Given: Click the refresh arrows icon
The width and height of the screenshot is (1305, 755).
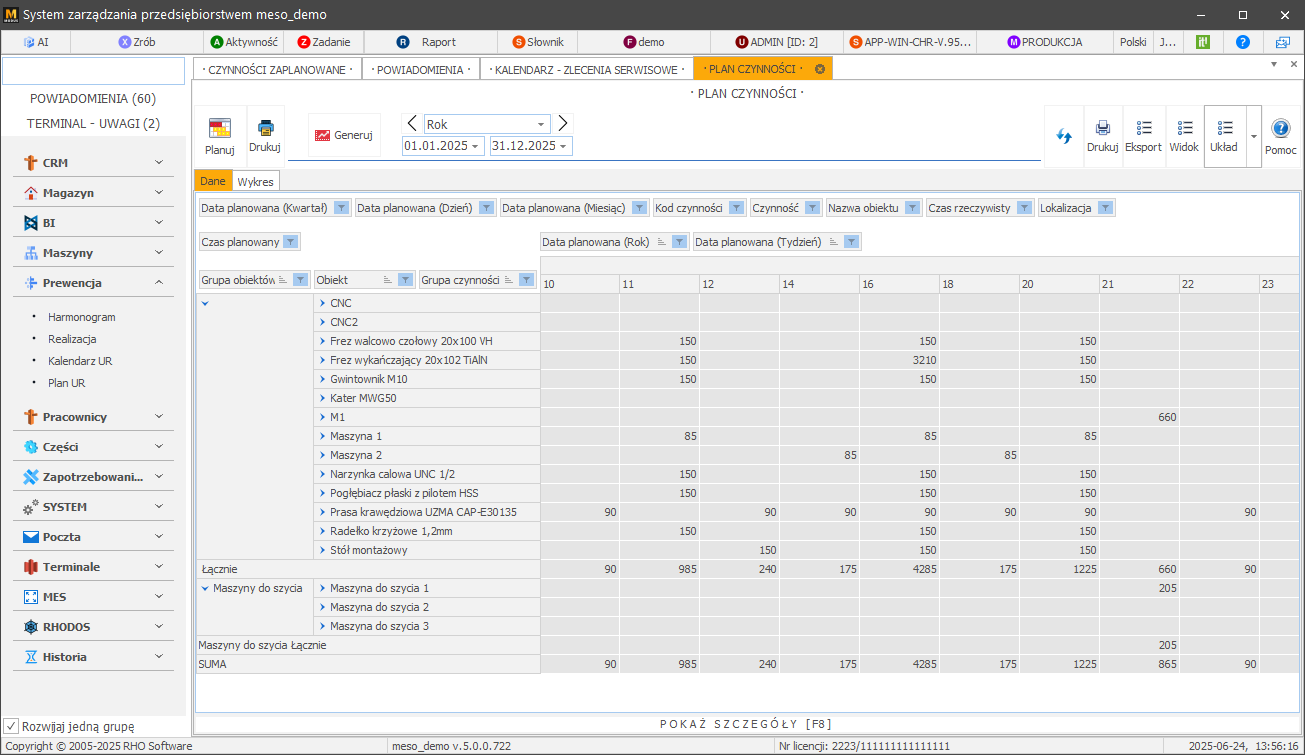Looking at the screenshot, I should point(1064,135).
